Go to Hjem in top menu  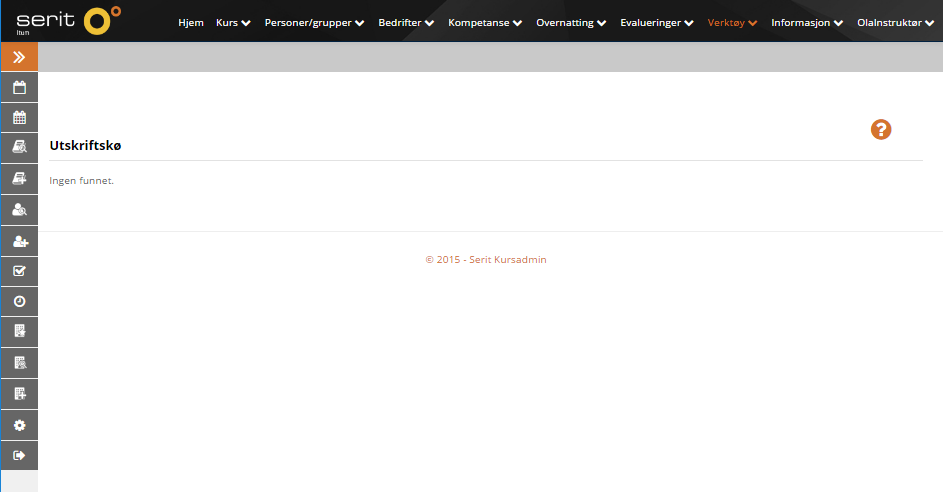(191, 22)
